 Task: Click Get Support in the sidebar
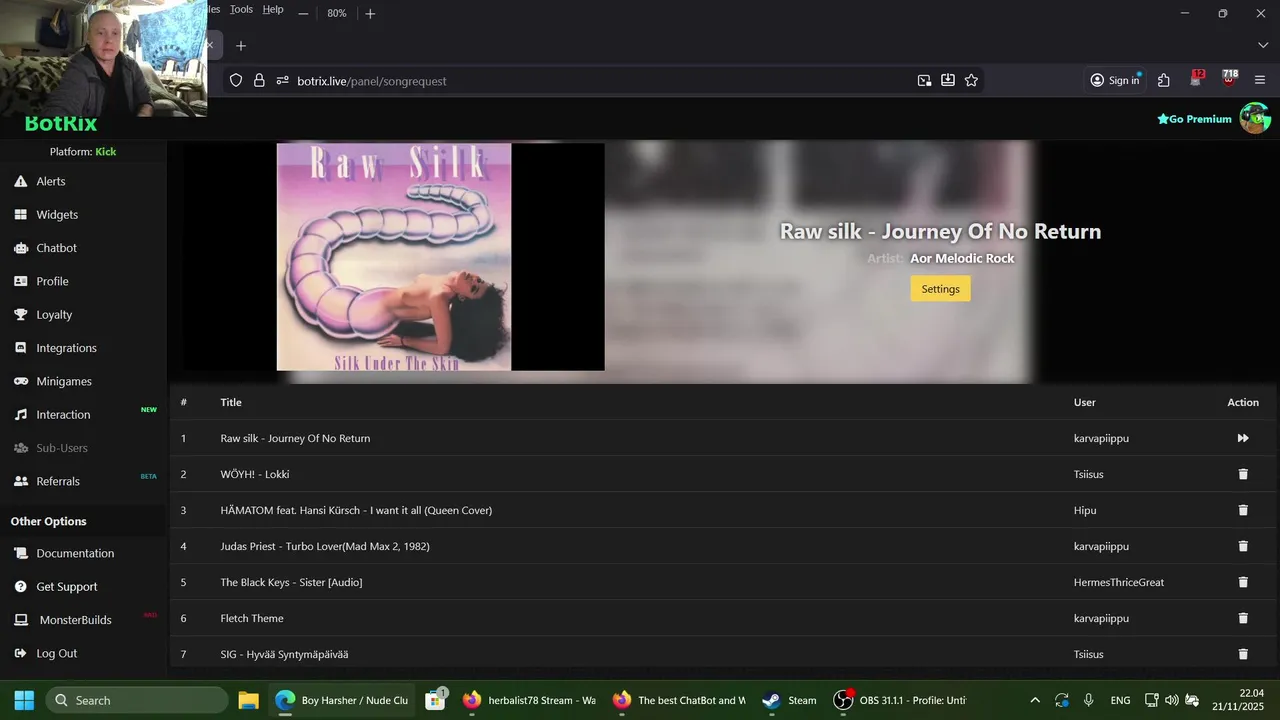[x=67, y=586]
